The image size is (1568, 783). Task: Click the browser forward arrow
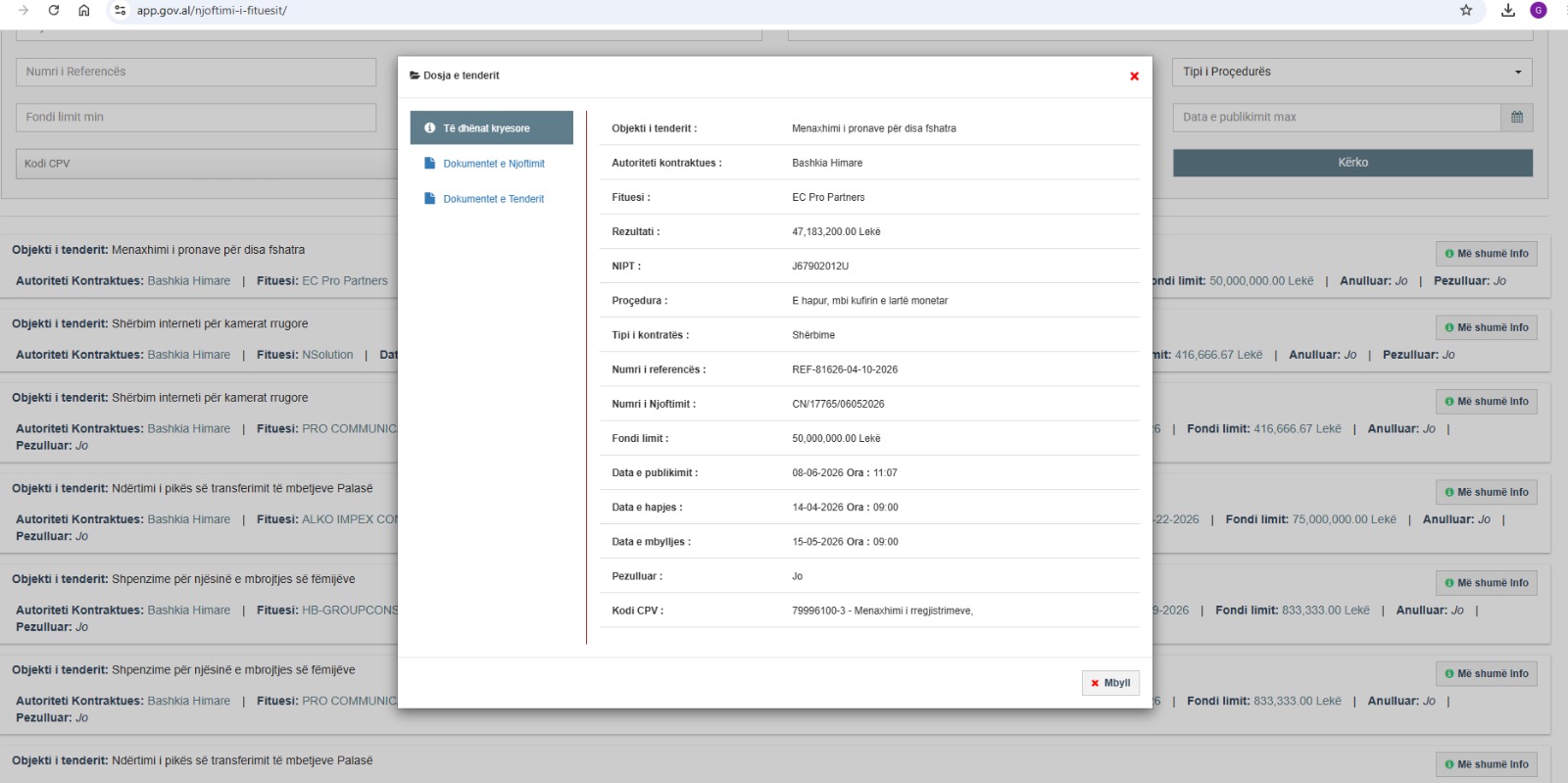click(24, 10)
